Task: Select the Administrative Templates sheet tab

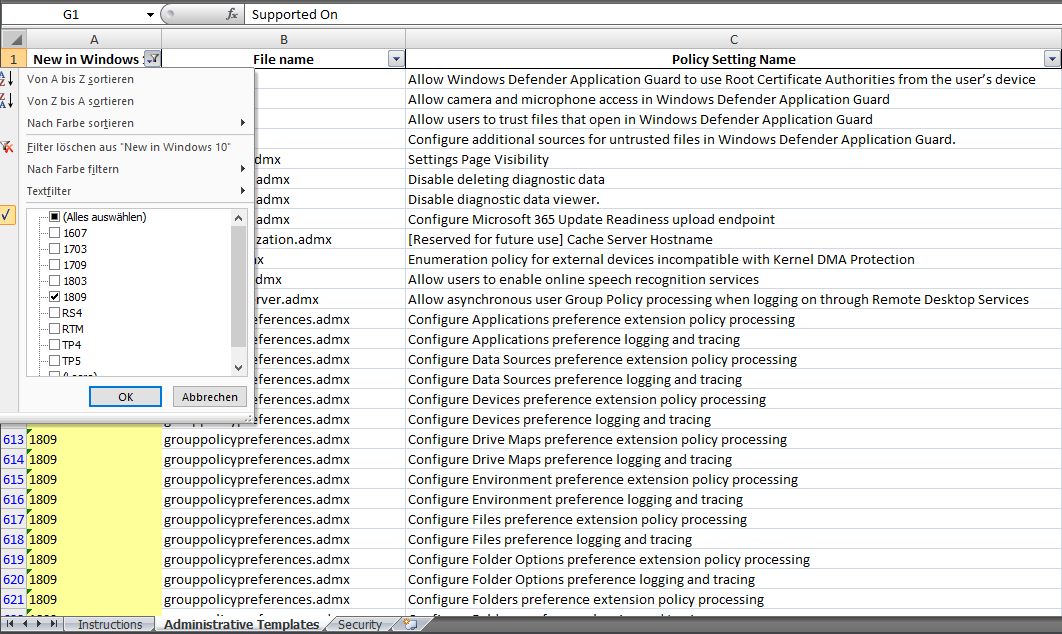Action: [241, 624]
